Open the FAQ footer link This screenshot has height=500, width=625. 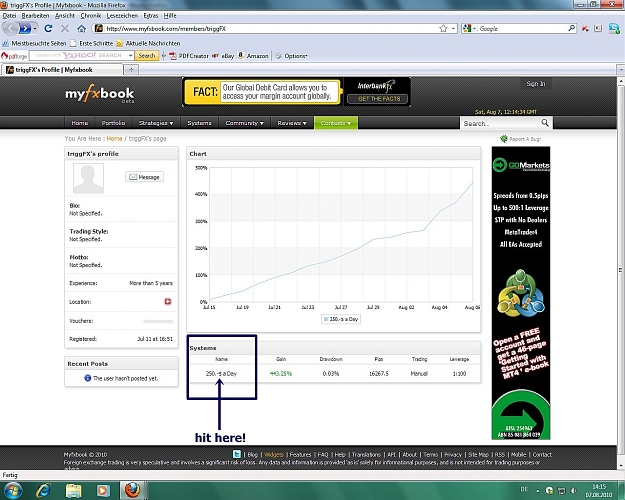point(323,455)
